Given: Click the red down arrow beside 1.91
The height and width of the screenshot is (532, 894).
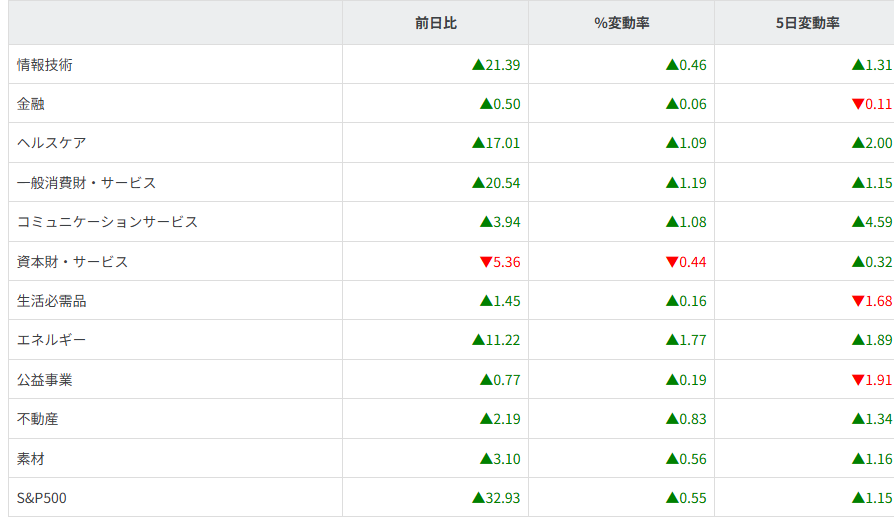Looking at the screenshot, I should [858, 380].
